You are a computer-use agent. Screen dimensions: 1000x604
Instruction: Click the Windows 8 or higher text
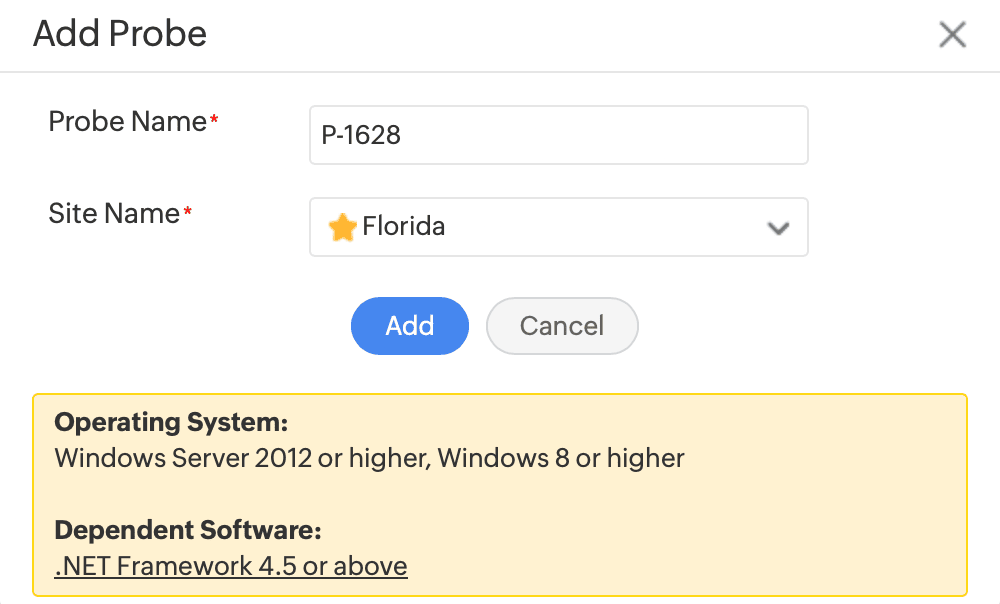(x=561, y=458)
